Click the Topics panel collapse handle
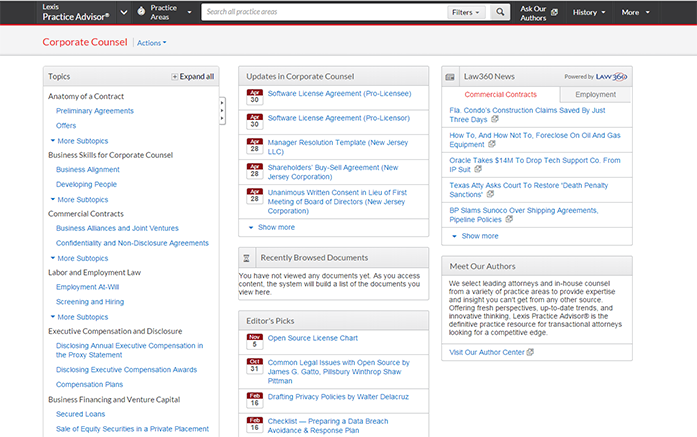 click(222, 111)
